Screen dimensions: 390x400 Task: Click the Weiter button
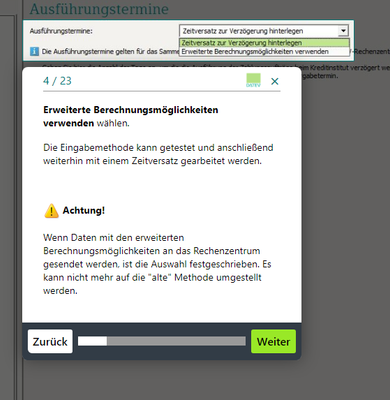[273, 341]
